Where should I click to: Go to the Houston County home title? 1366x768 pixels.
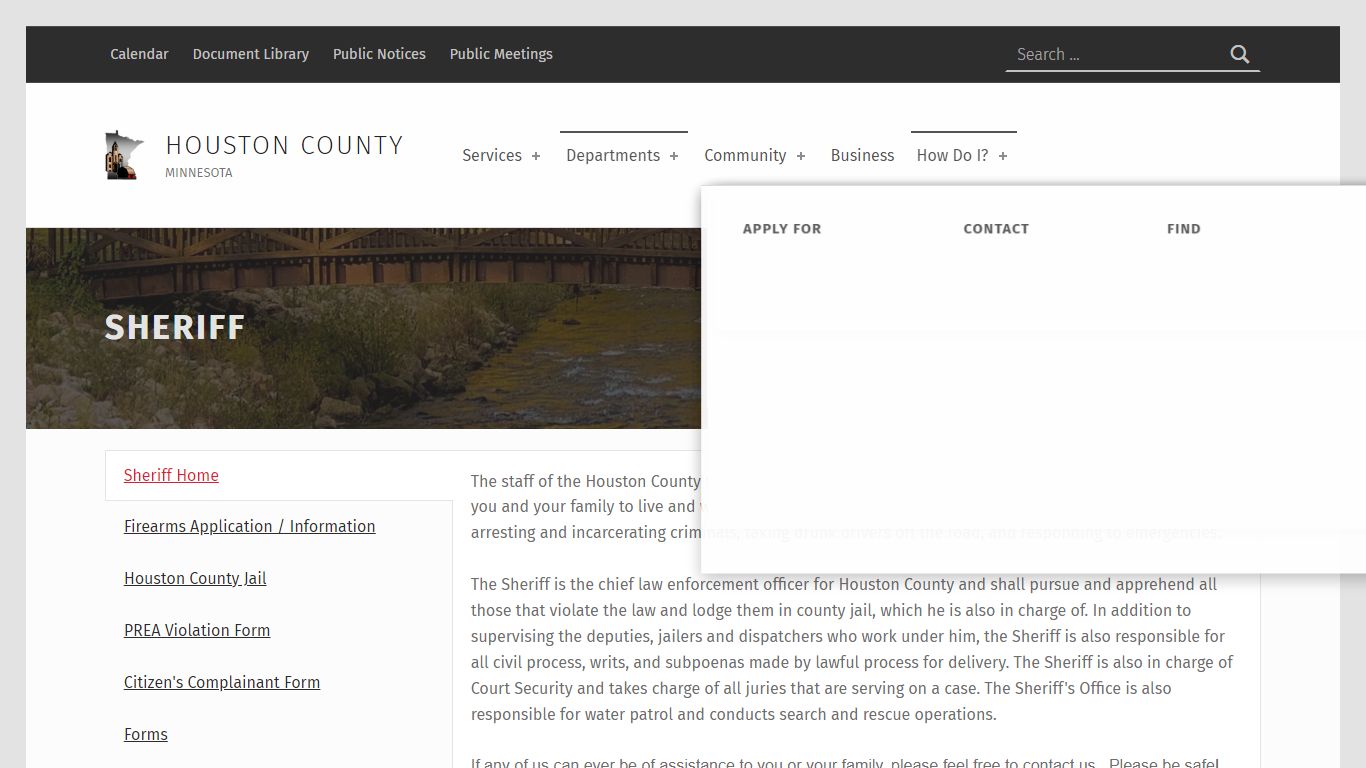[284, 145]
